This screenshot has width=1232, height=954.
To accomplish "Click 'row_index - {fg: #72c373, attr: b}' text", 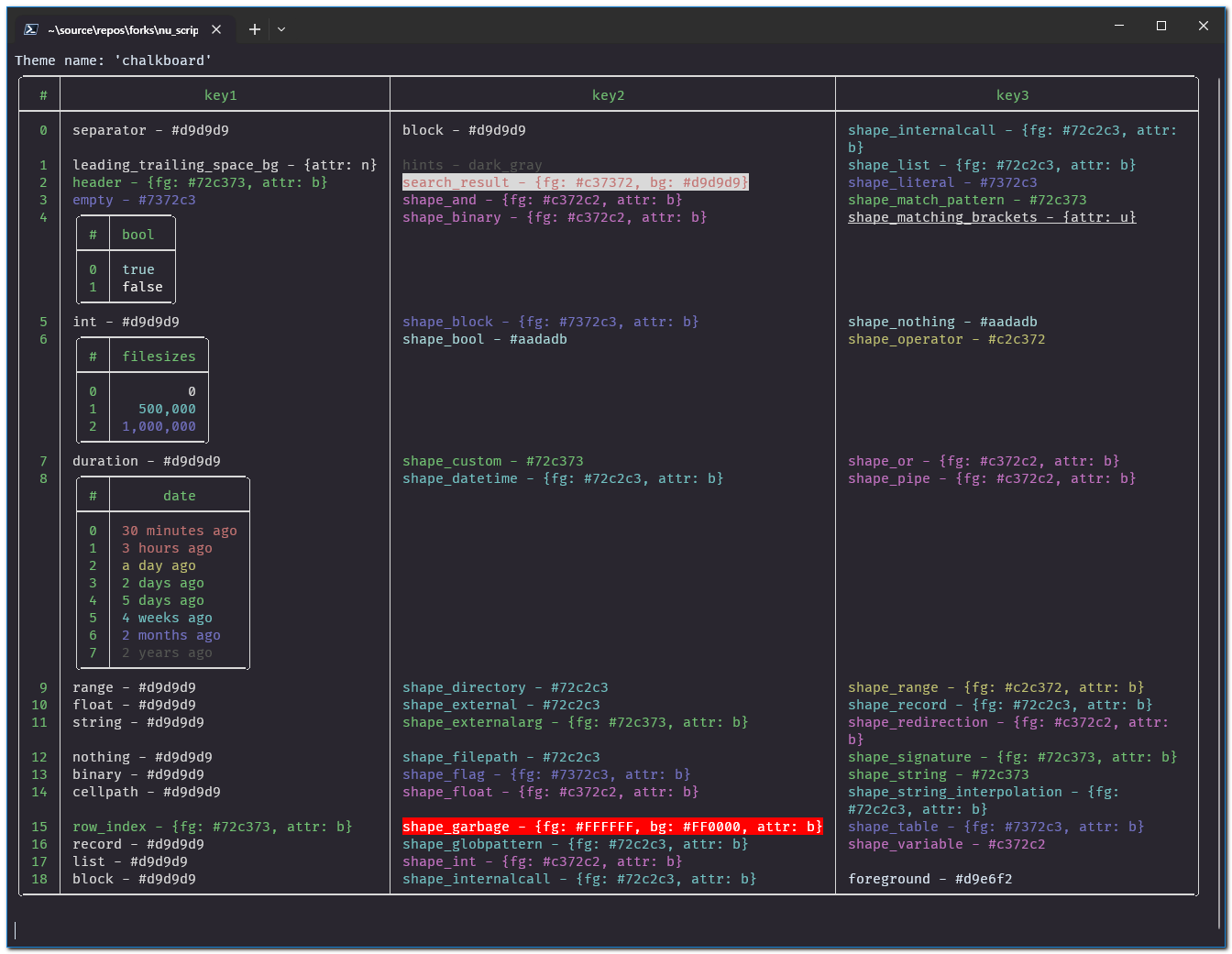I will pyautogui.click(x=213, y=827).
